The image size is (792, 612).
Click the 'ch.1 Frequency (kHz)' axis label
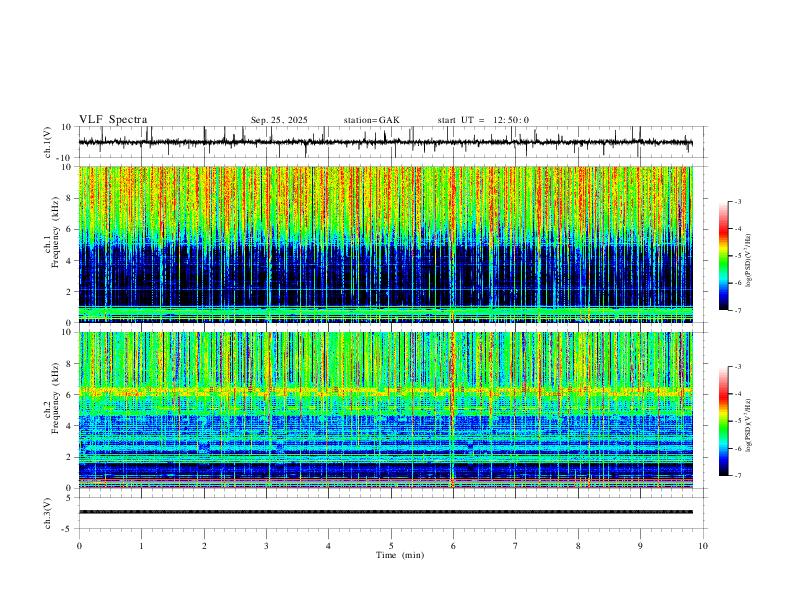[51, 231]
